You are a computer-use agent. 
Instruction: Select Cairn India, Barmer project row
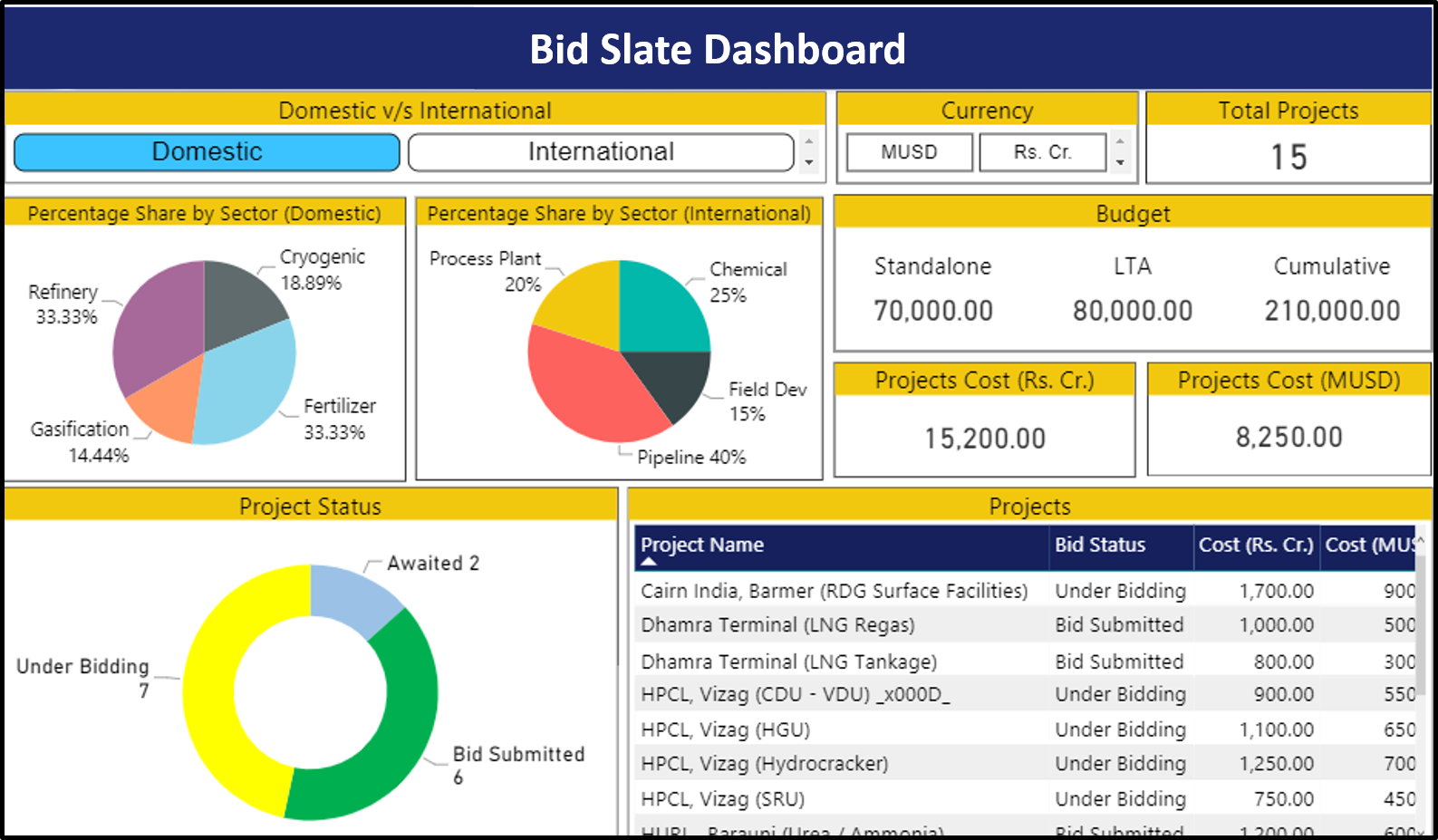pyautogui.click(x=834, y=591)
